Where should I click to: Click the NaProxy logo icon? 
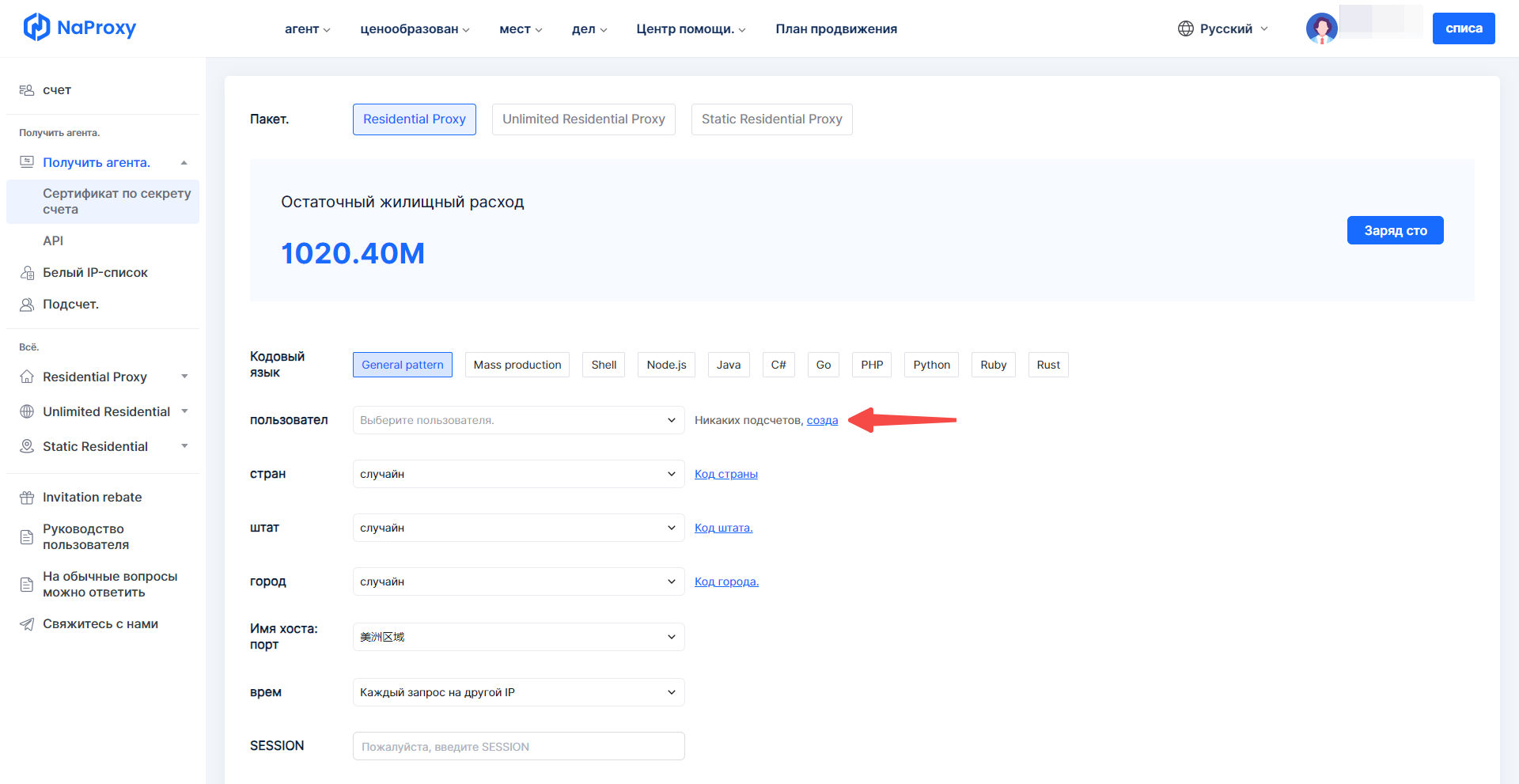click(x=36, y=28)
